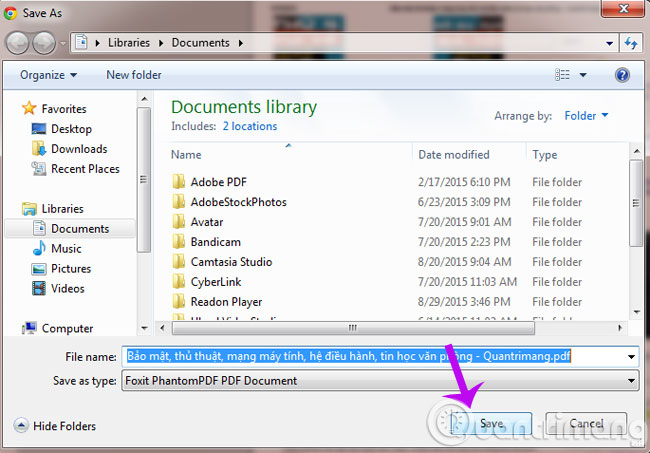Image resolution: width=650 pixels, height=453 pixels.
Task: Click scroll up arrow of file list
Action: click(x=636, y=151)
